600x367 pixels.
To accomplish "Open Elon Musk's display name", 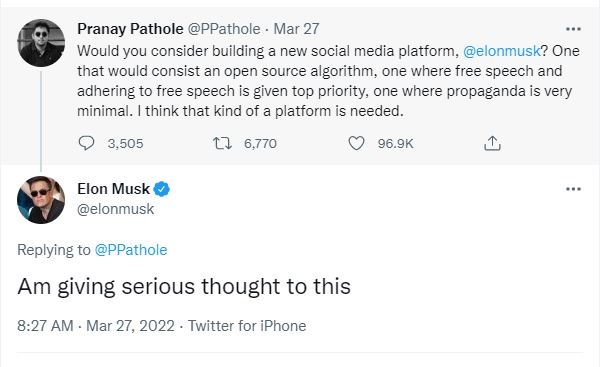I will pyautogui.click(x=113, y=189).
